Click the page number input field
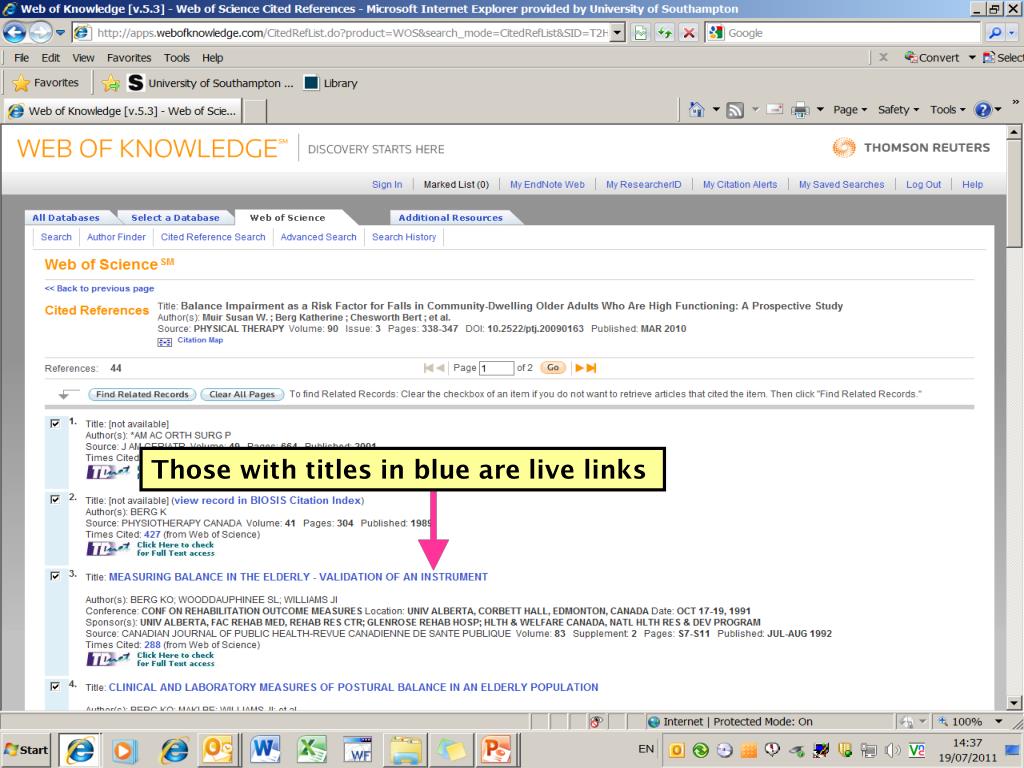 coord(496,368)
